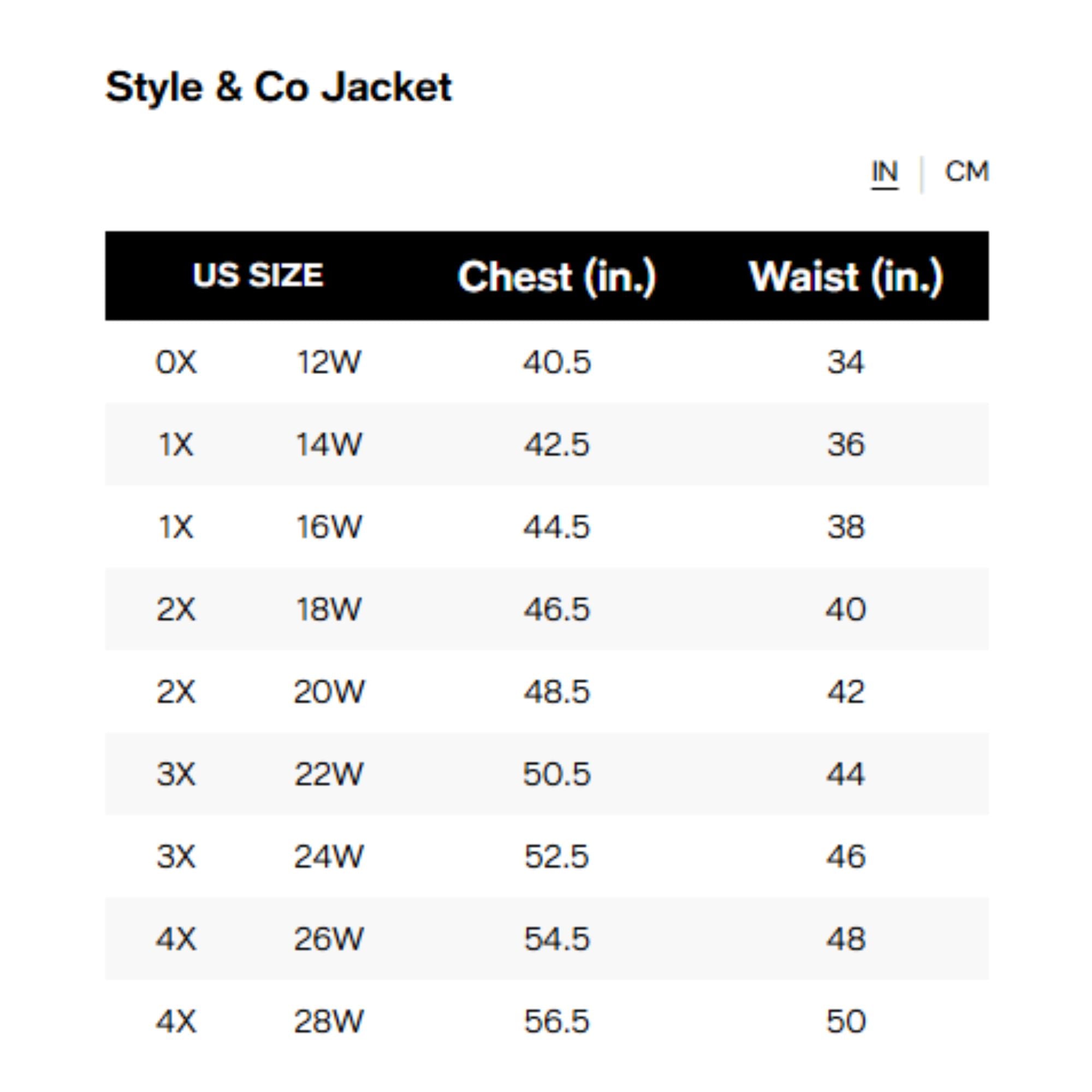Click the Chest (in.) column header

[557, 275]
